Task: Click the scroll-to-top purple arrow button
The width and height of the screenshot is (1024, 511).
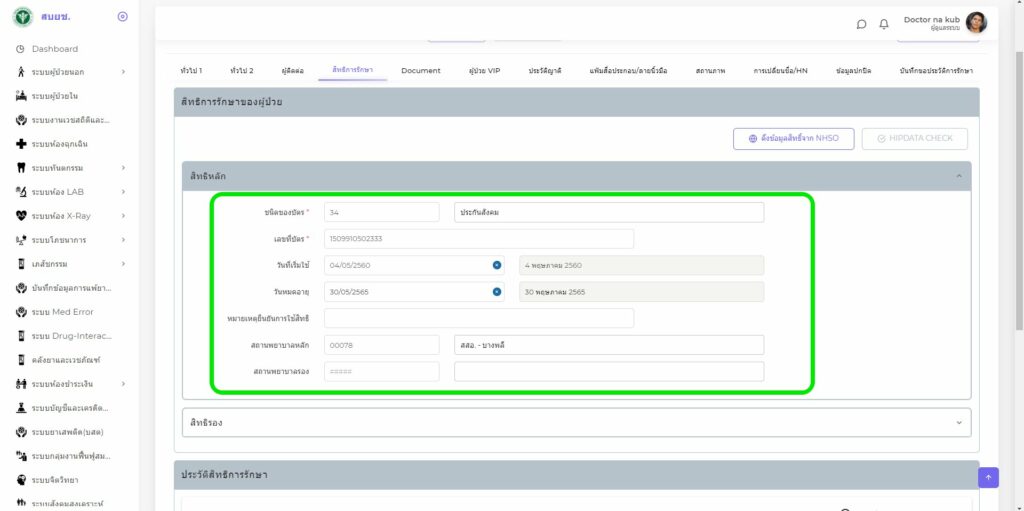Action: (x=988, y=478)
